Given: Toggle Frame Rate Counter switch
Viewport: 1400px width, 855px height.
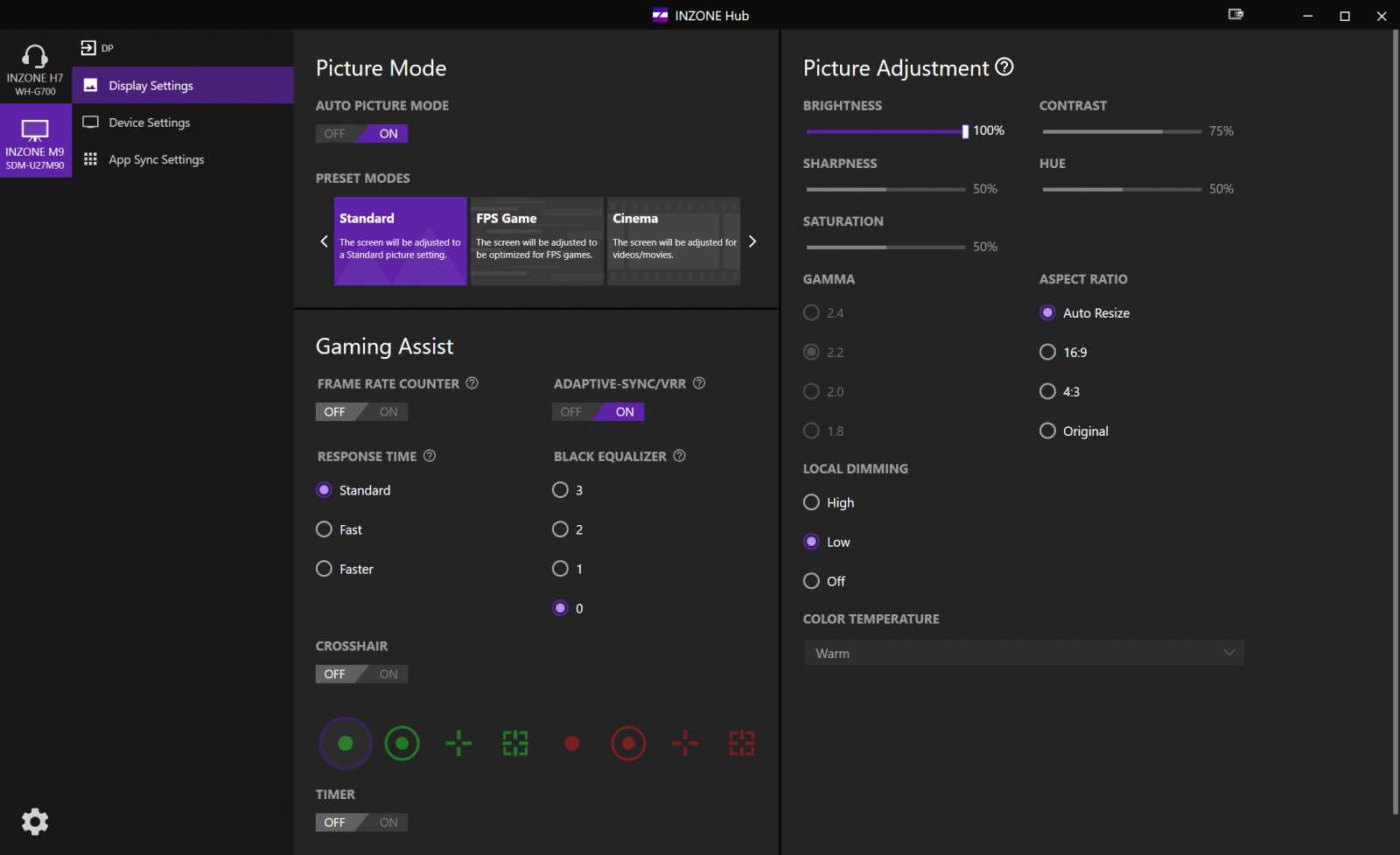Looking at the screenshot, I should (361, 412).
